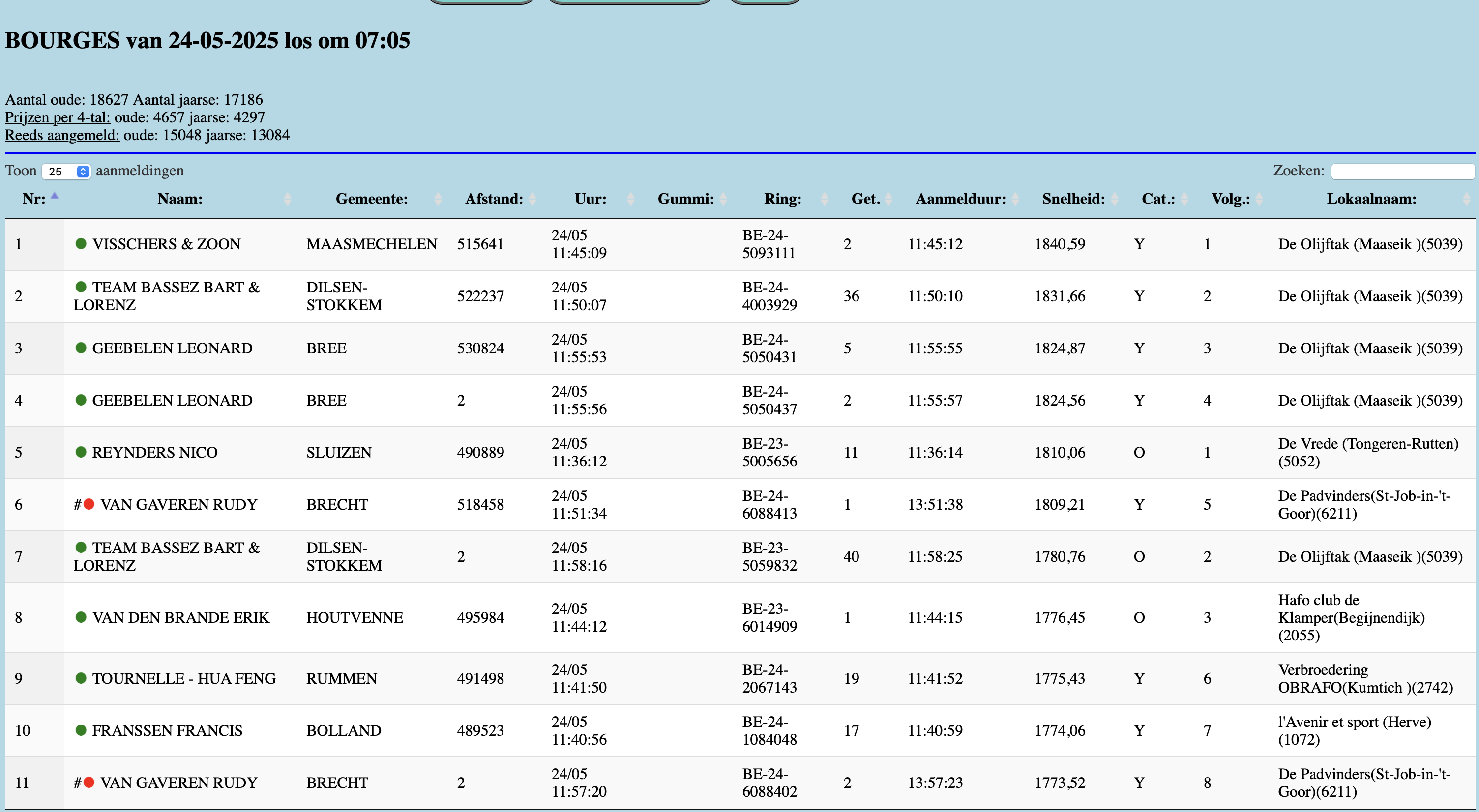This screenshot has width=1479, height=812.
Task: Sort by Aanmelduur column header
Action: 961,199
